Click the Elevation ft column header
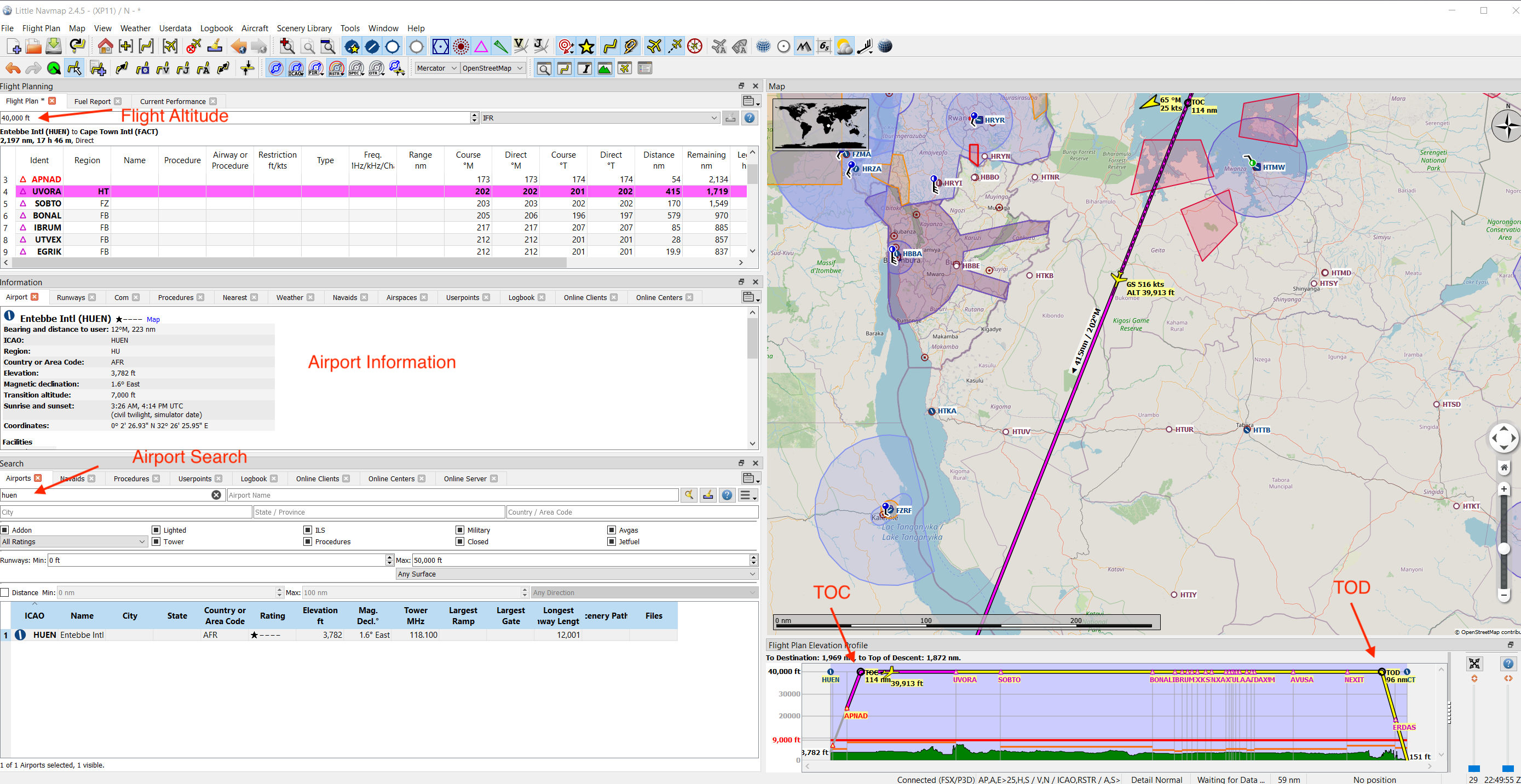The width and height of the screenshot is (1521, 784). [320, 616]
